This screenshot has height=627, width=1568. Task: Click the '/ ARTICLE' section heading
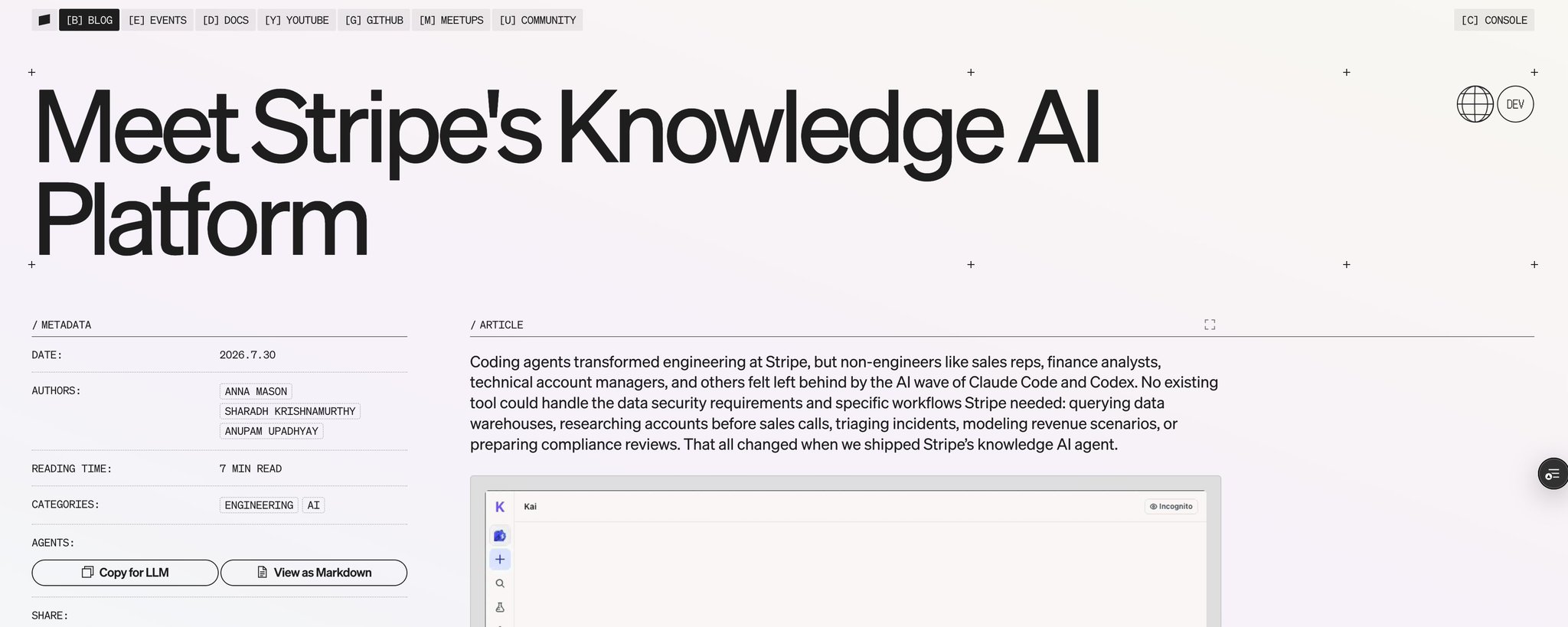coord(497,325)
